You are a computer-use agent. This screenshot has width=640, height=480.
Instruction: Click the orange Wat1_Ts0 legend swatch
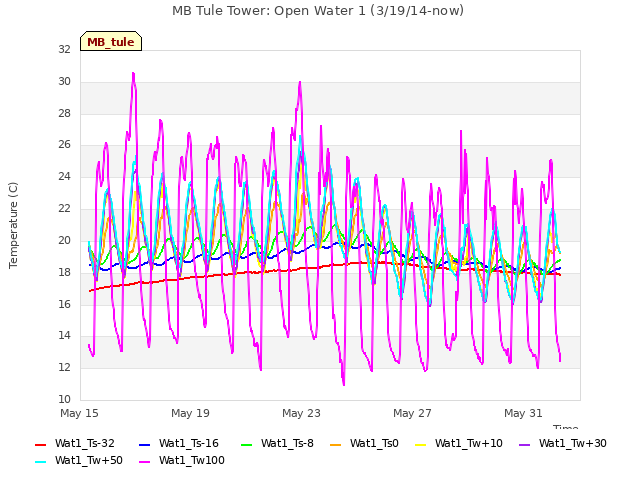pos(336,444)
